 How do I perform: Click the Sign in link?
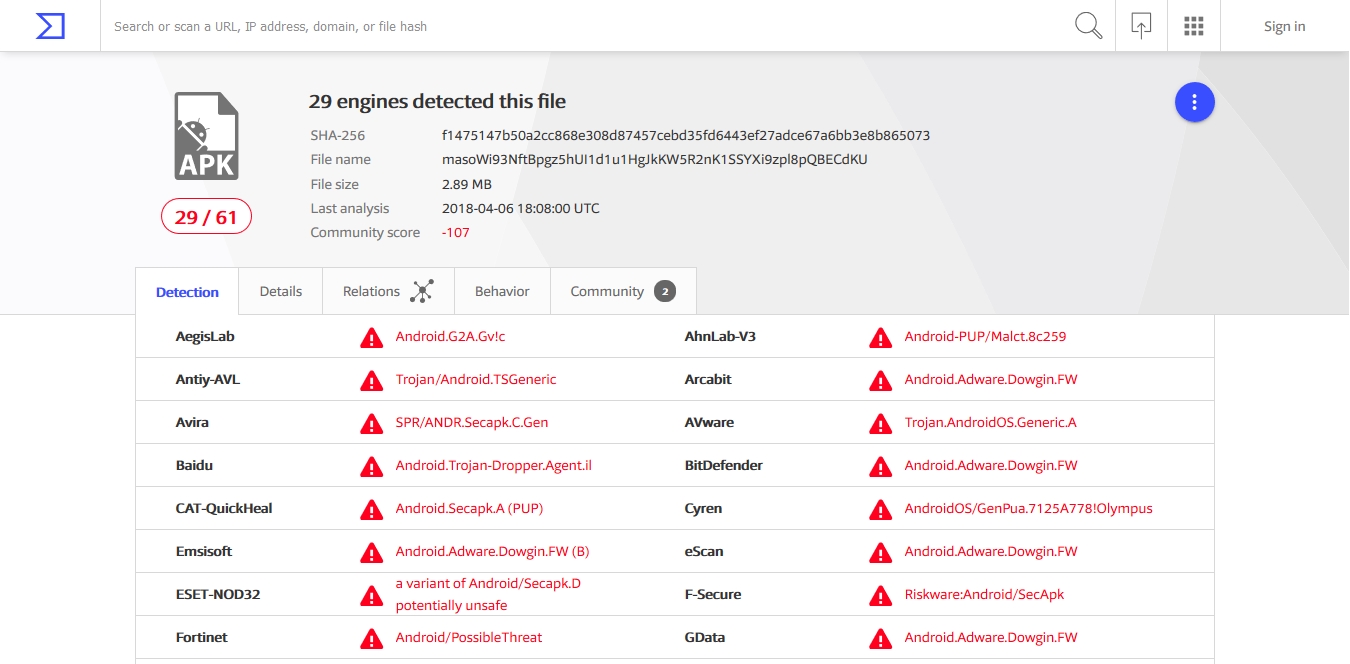[x=1284, y=26]
